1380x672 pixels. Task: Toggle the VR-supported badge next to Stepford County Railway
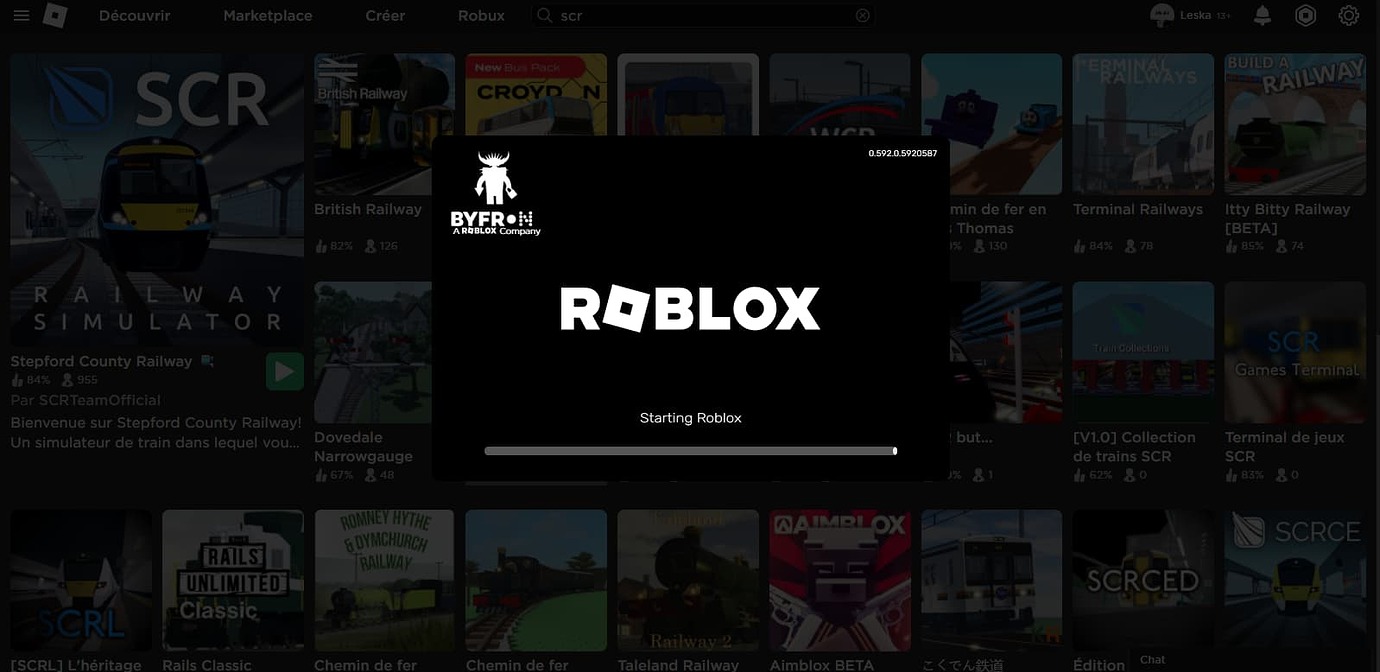pos(207,359)
